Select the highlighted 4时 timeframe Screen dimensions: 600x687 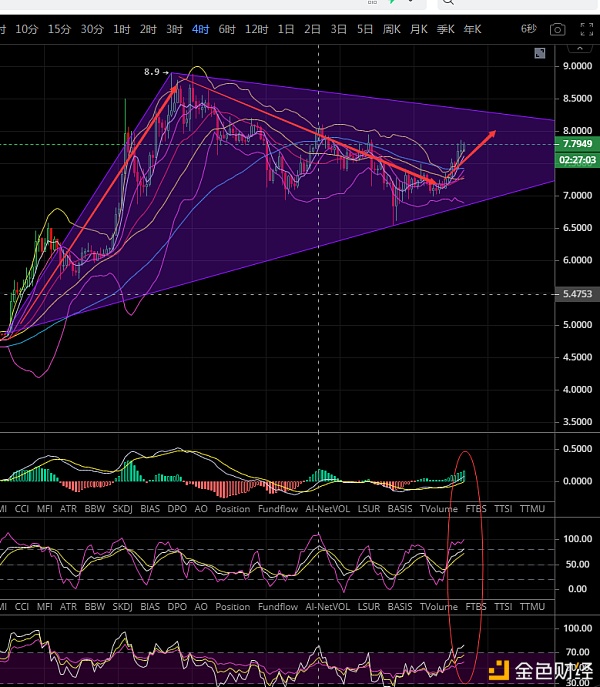click(x=201, y=29)
